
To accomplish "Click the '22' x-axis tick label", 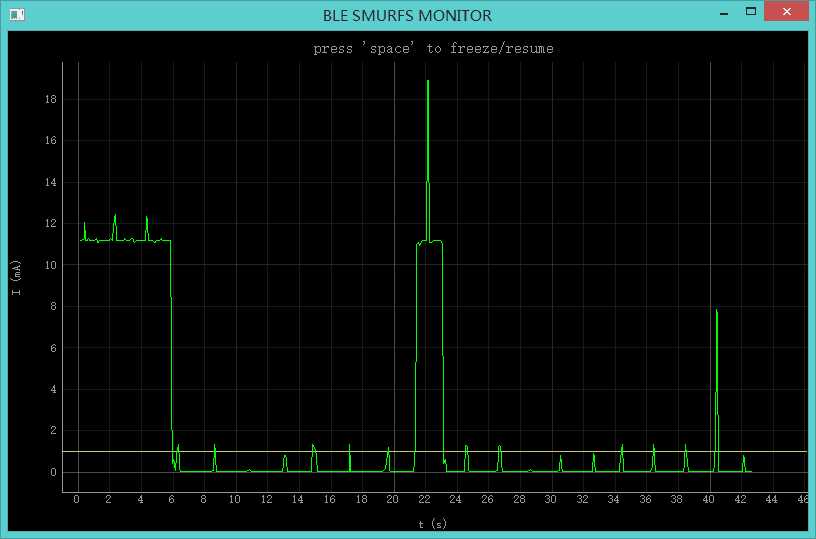I will point(424,499).
